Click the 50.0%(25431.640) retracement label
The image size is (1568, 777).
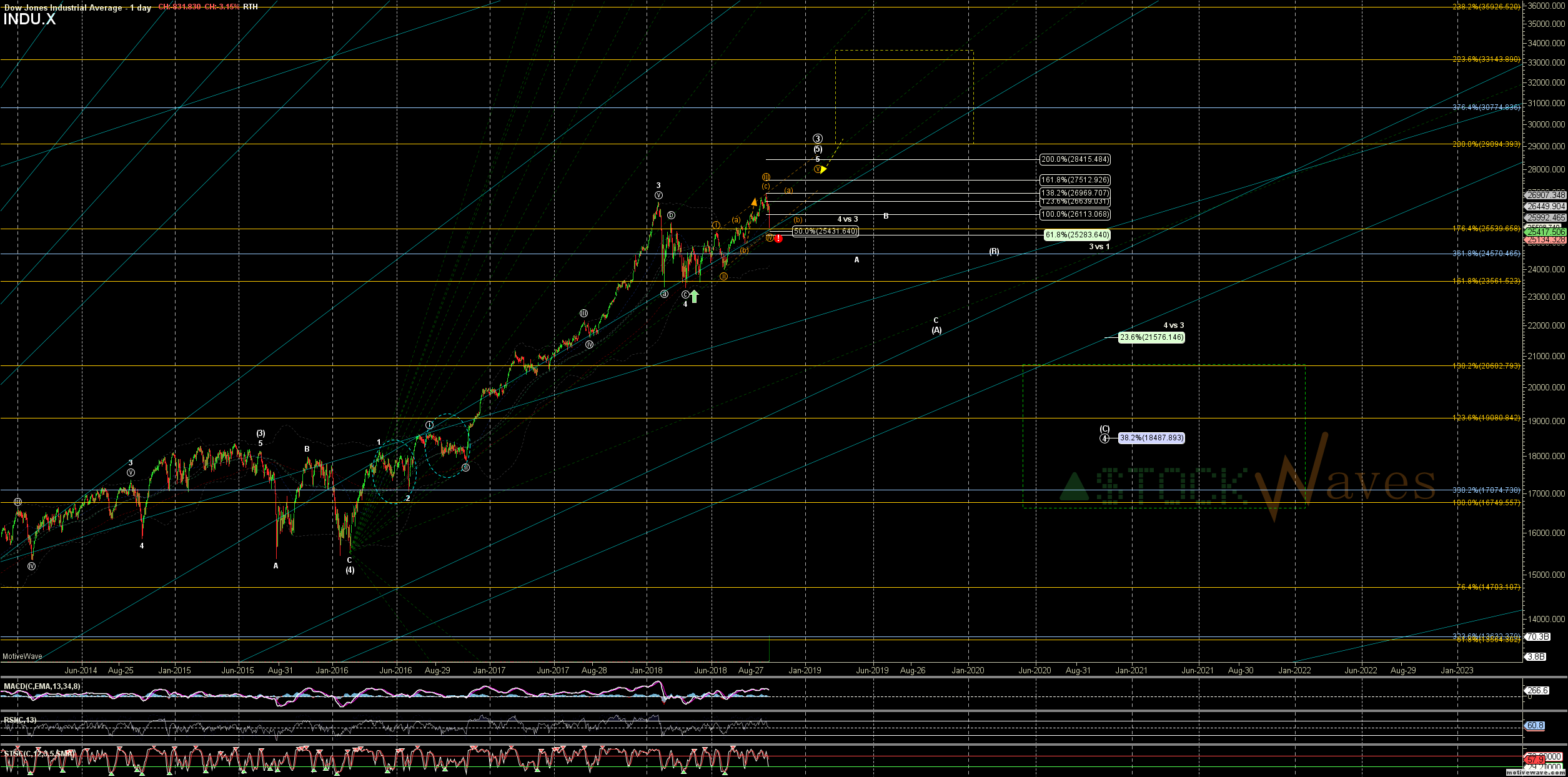click(825, 231)
